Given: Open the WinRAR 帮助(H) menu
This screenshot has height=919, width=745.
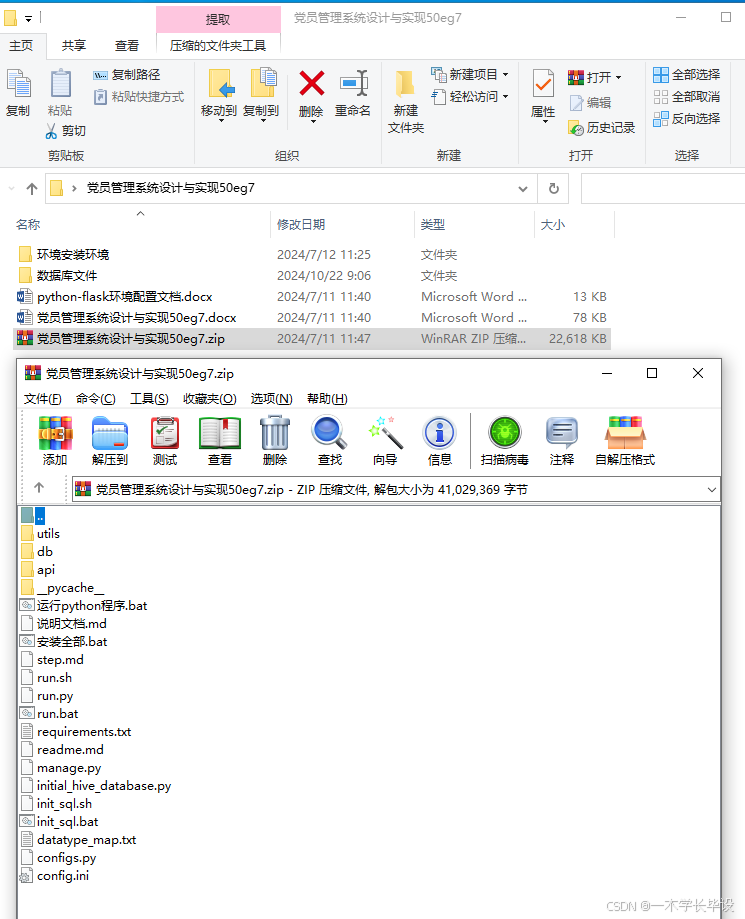Looking at the screenshot, I should [x=327, y=399].
